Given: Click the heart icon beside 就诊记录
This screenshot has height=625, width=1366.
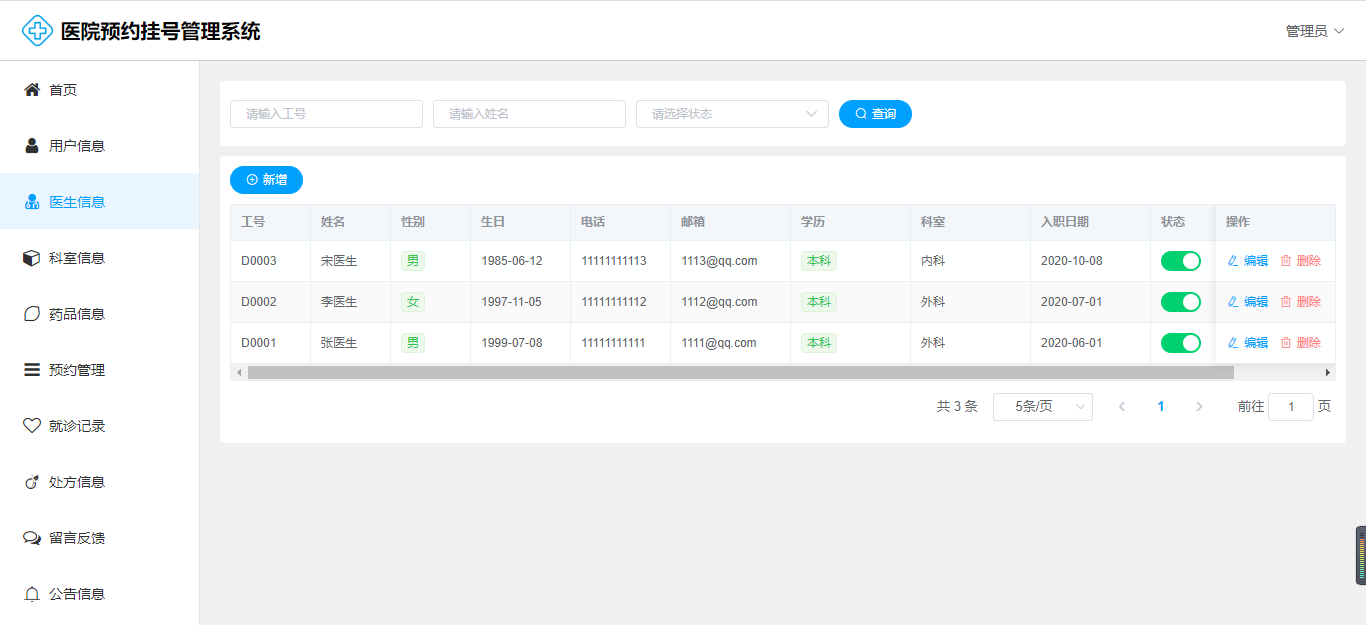Looking at the screenshot, I should pos(32,426).
